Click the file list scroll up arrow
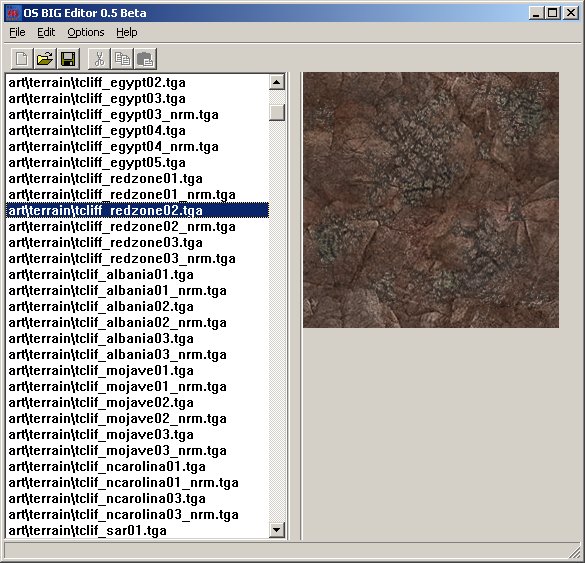585x563 pixels. click(277, 82)
